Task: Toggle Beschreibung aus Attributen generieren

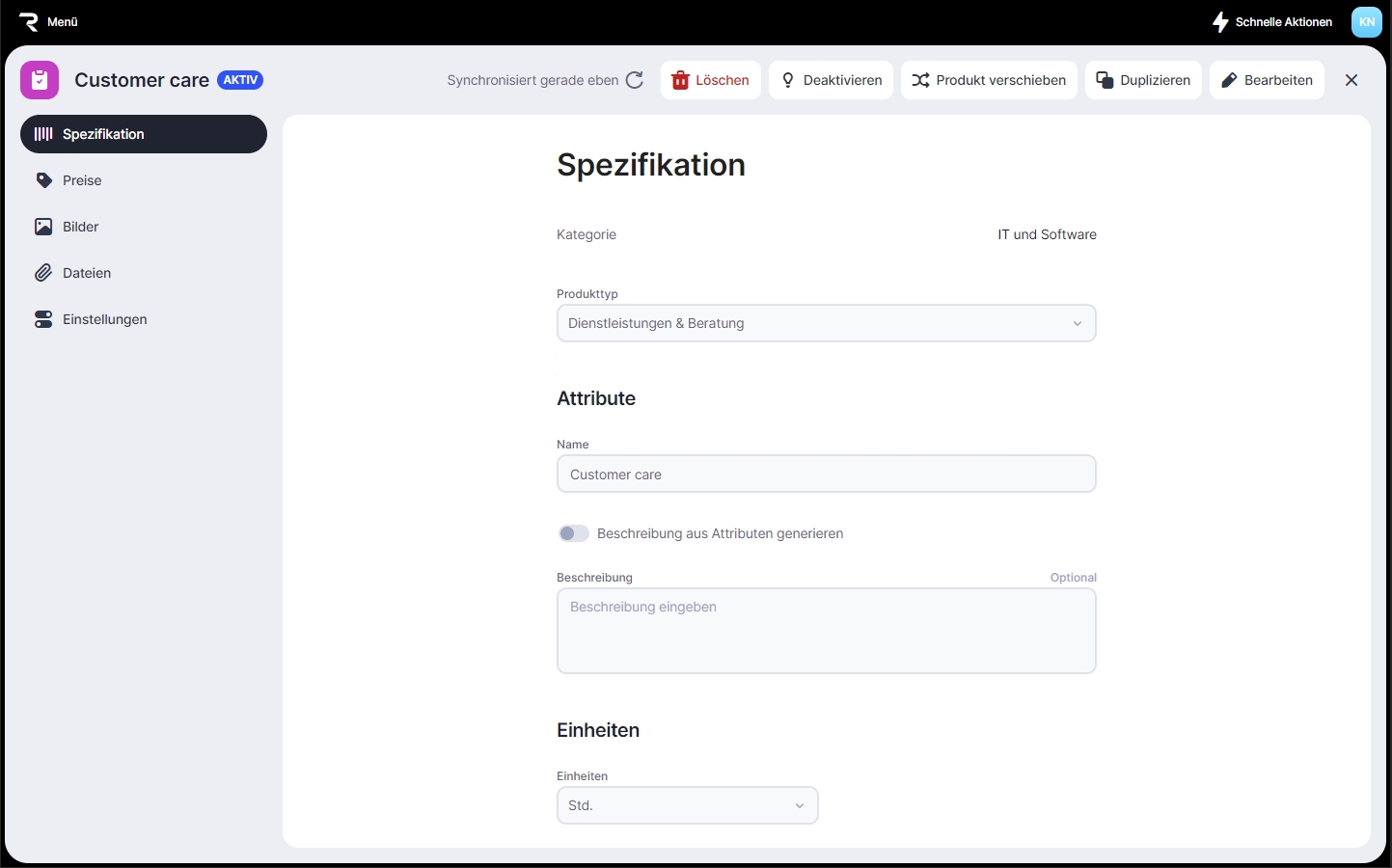Action: [x=573, y=533]
